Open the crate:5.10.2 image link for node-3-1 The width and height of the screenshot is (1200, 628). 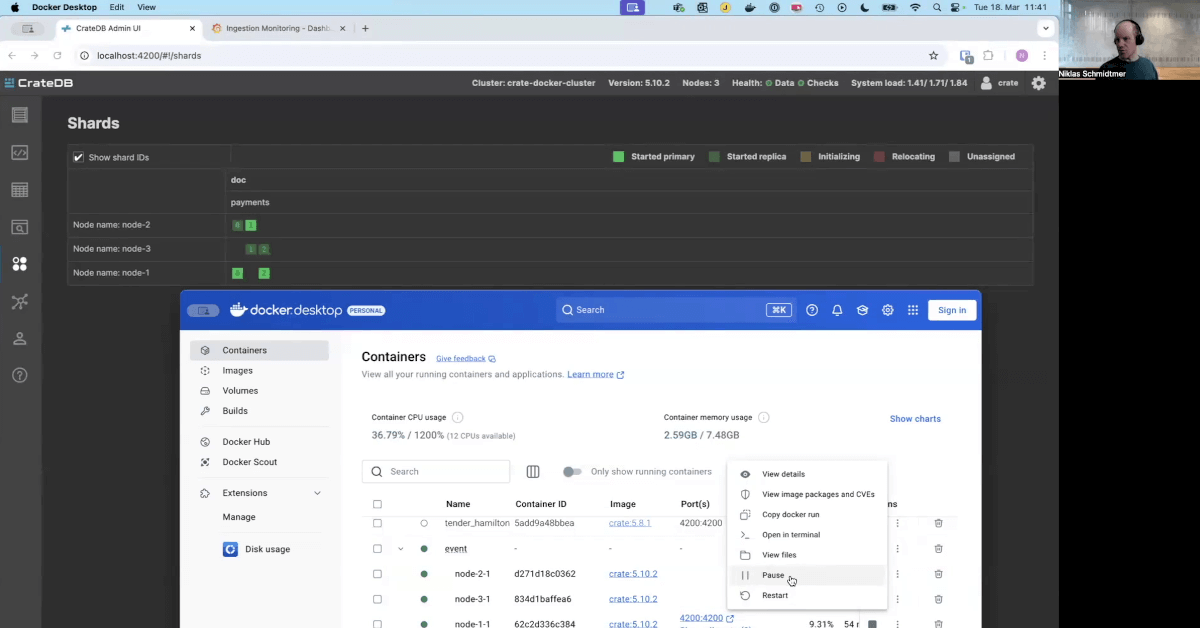[x=633, y=599]
